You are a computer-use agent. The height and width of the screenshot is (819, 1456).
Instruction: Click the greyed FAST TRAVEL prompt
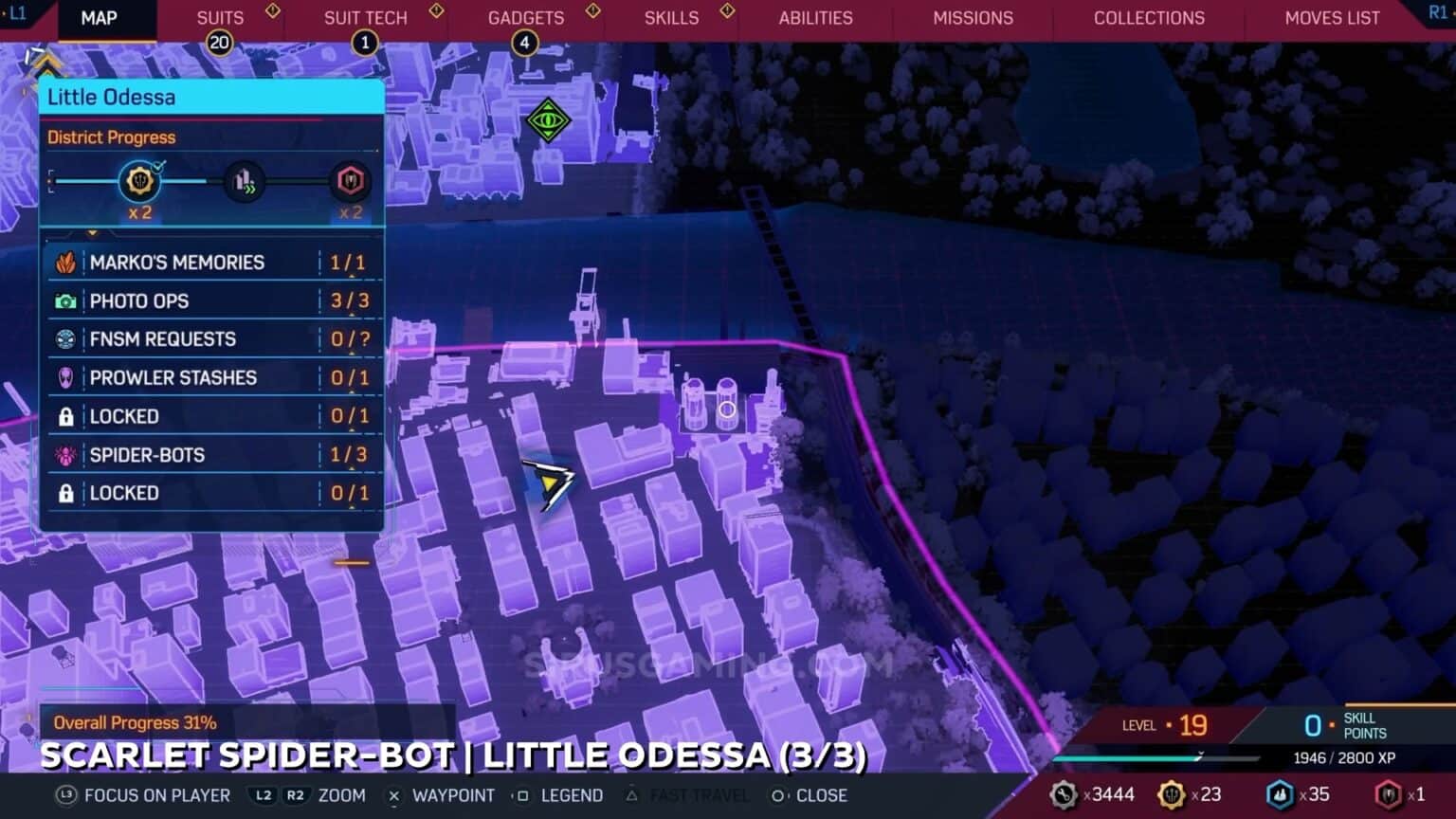[687, 795]
